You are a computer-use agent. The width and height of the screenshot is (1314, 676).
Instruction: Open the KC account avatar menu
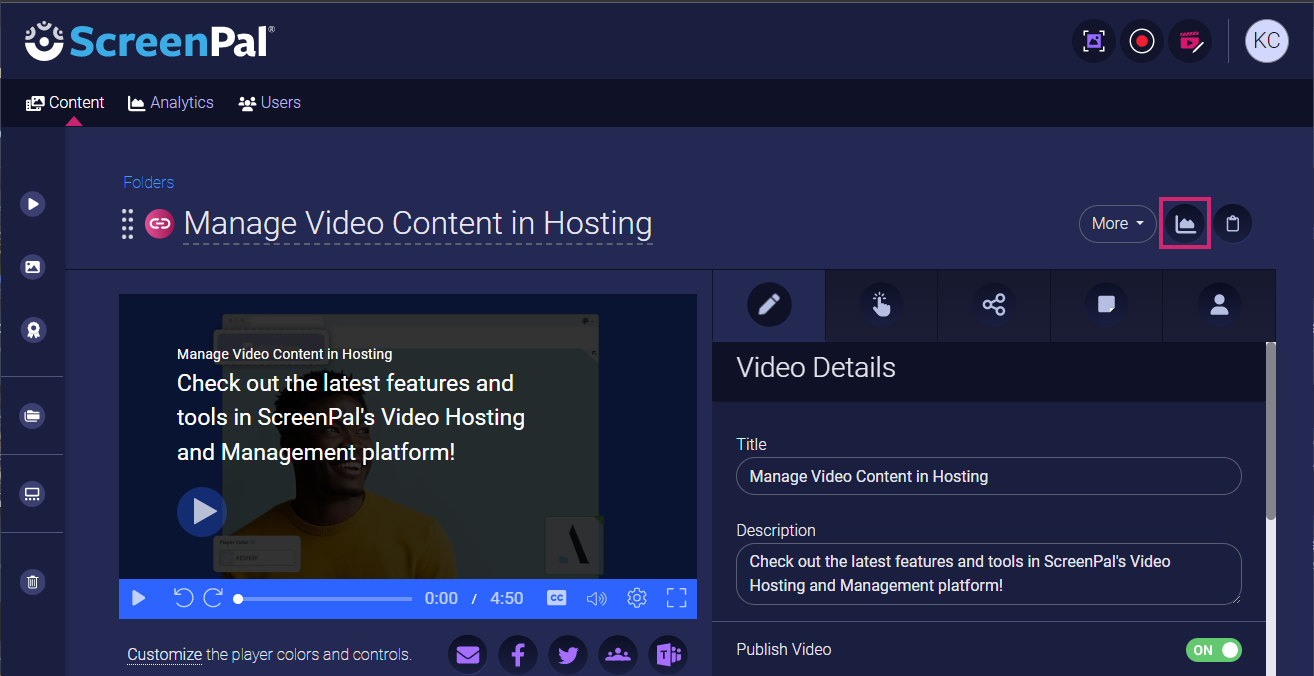[x=1267, y=41]
